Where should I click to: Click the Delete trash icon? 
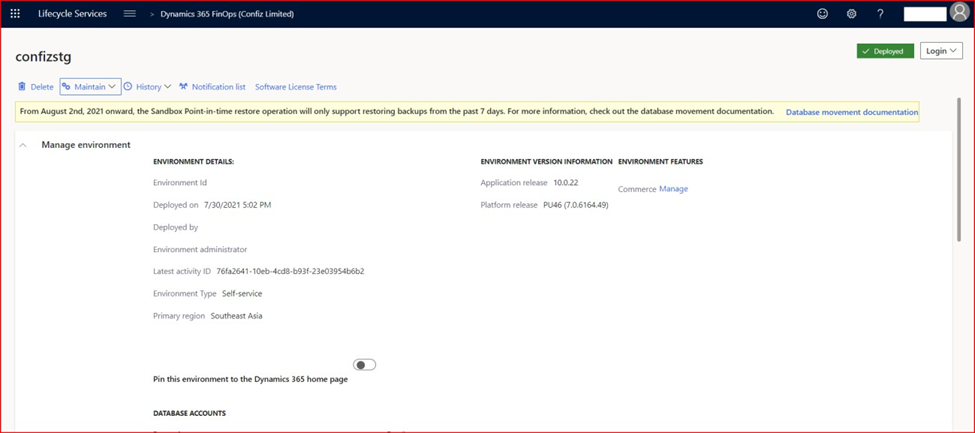[x=23, y=87]
